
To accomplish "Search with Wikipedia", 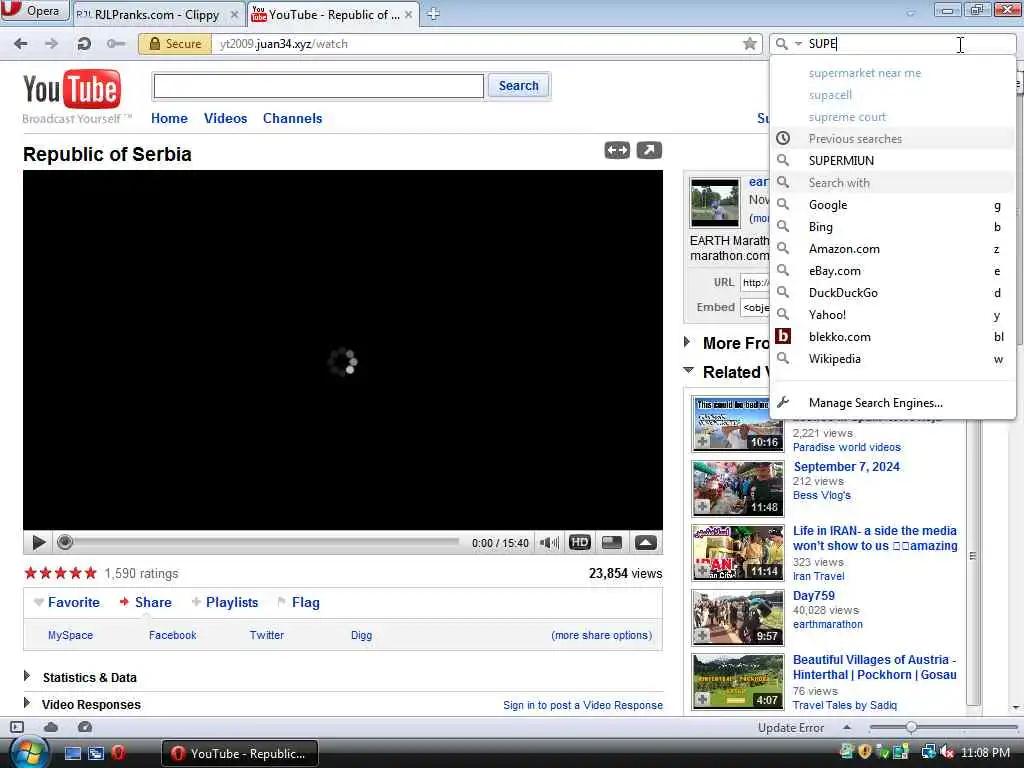I will [x=893, y=359].
